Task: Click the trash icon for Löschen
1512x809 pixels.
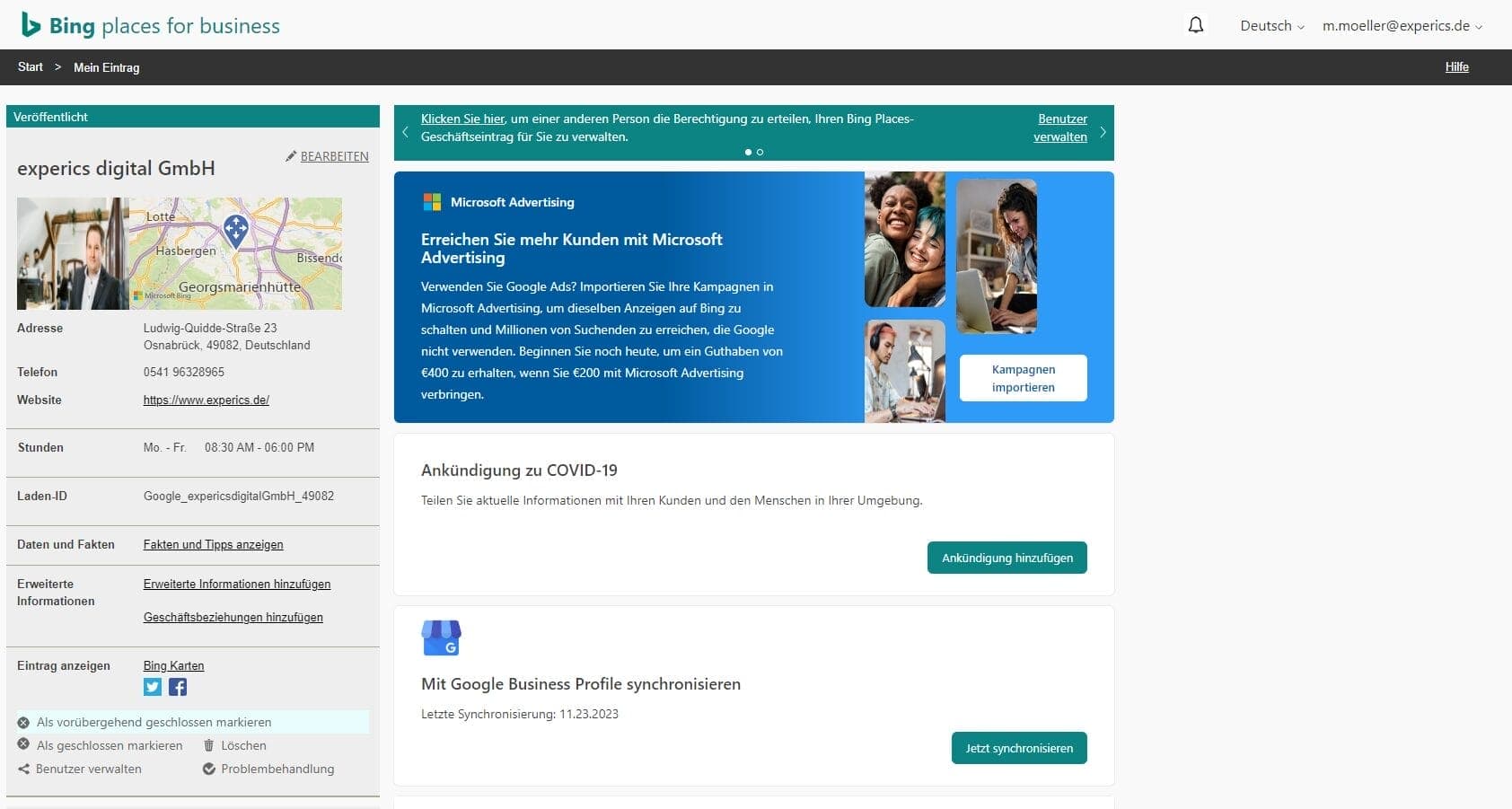Action: pyautogui.click(x=208, y=745)
